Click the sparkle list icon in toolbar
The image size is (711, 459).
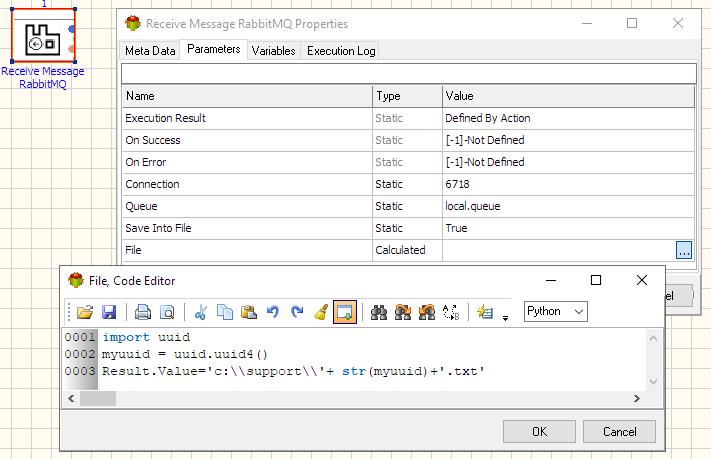pos(485,312)
